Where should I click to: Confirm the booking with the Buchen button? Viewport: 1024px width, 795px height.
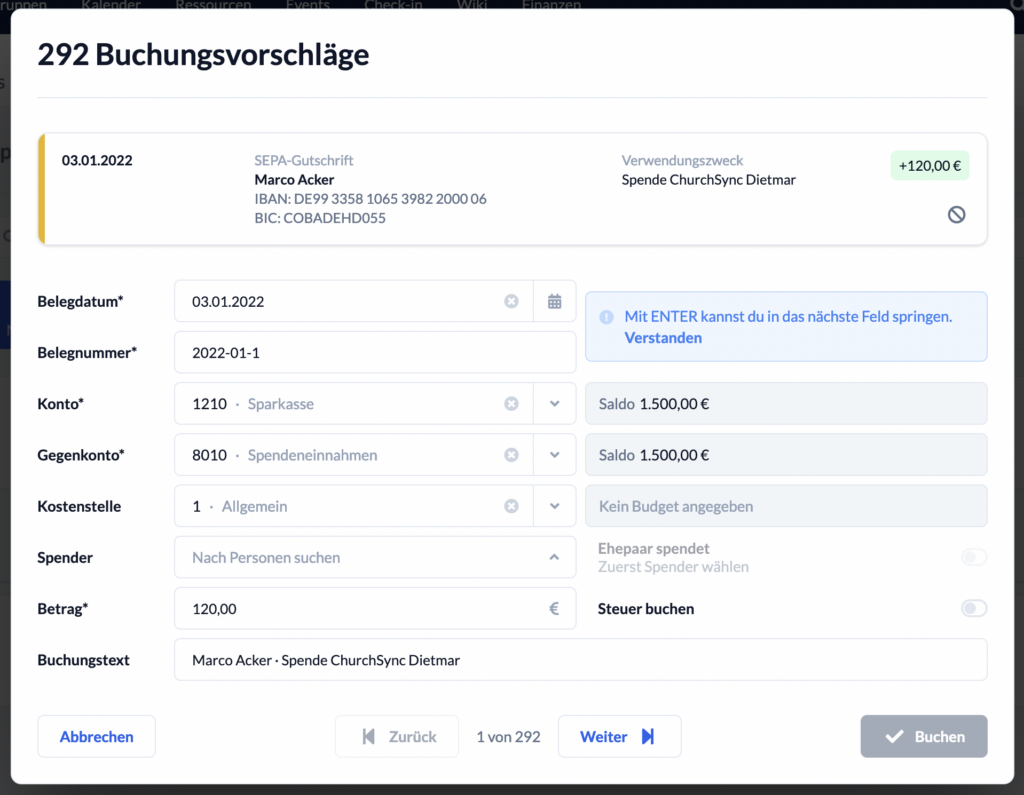(923, 736)
